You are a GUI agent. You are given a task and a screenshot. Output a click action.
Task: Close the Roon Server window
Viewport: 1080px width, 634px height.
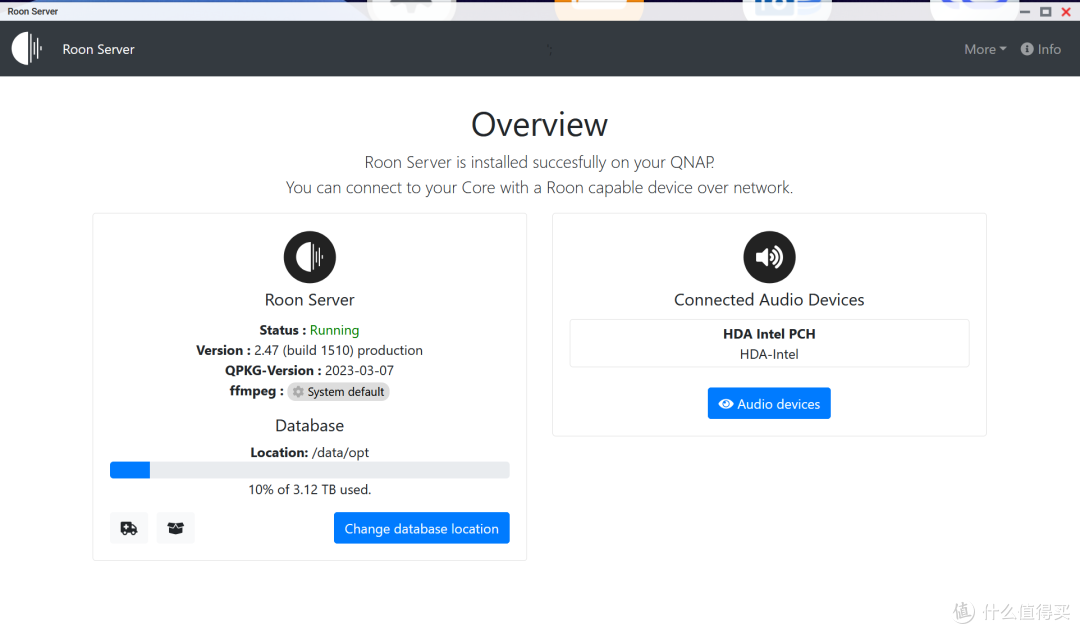[1066, 12]
